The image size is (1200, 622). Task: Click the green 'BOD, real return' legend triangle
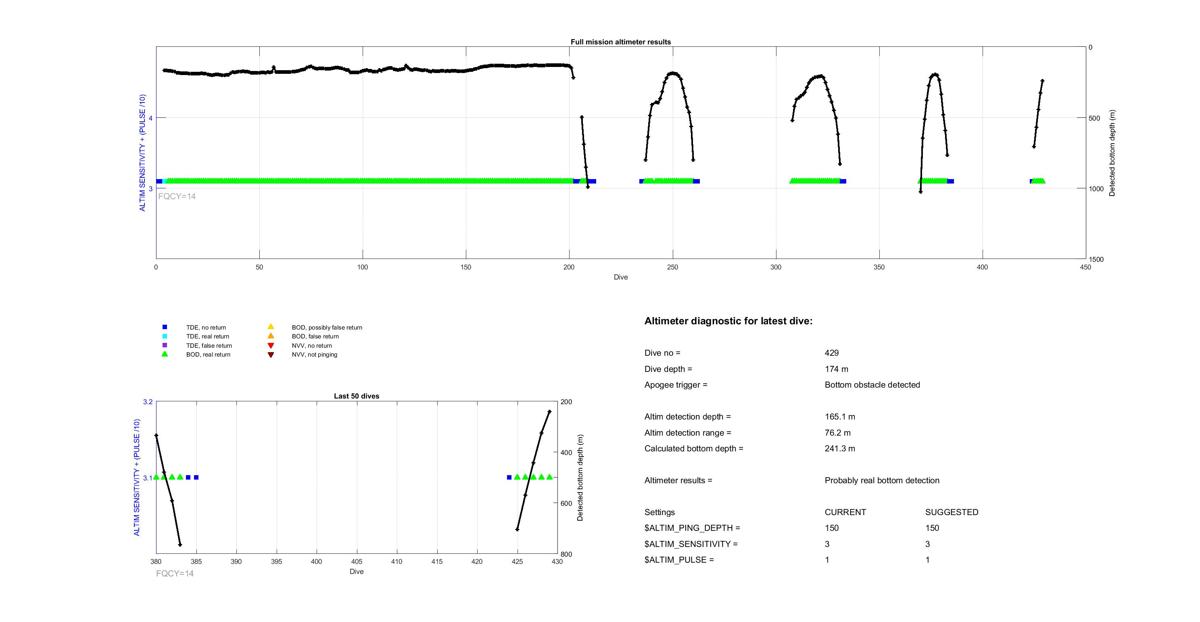165,354
